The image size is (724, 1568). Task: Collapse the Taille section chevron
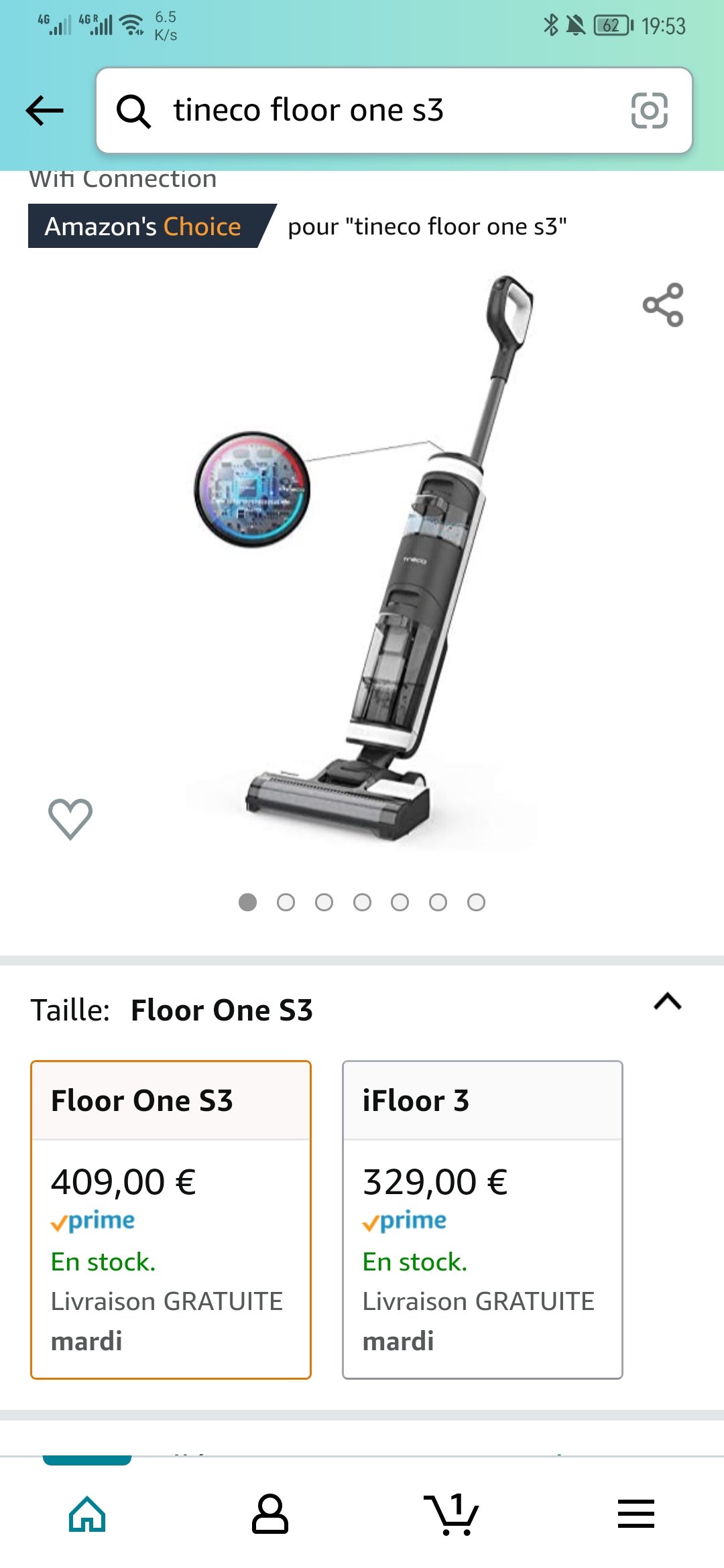click(668, 1002)
